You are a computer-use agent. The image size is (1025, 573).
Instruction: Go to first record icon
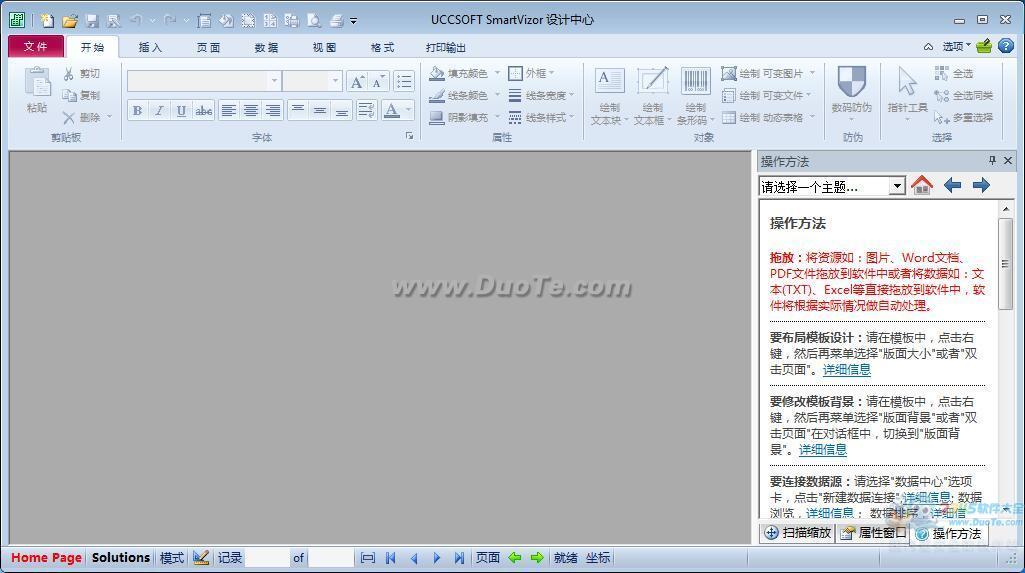pos(391,557)
